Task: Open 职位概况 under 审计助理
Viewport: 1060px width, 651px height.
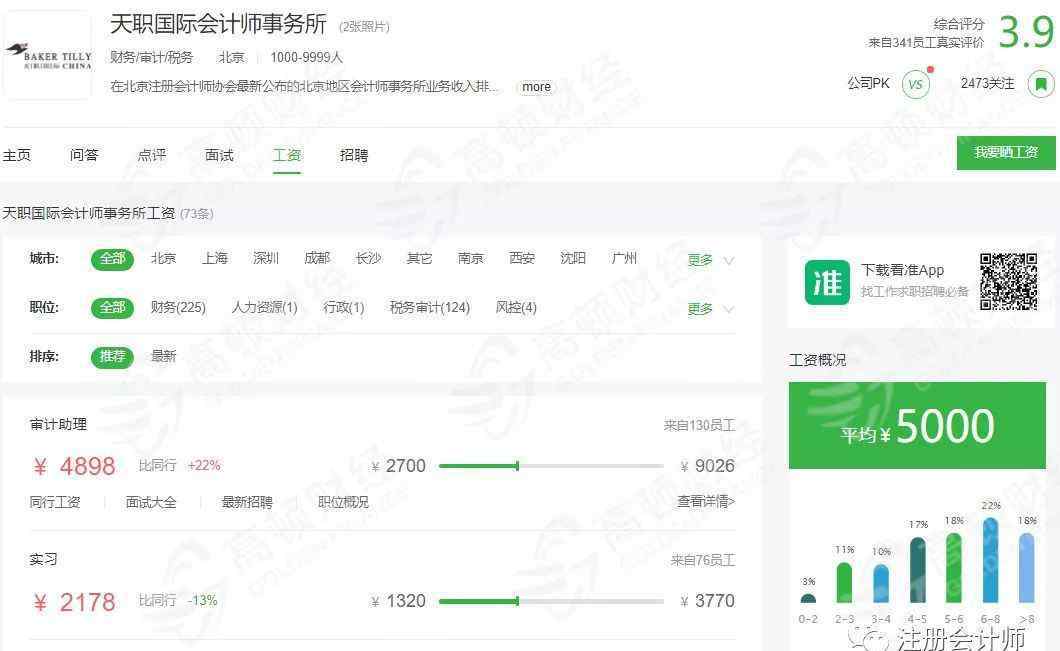Action: click(343, 502)
